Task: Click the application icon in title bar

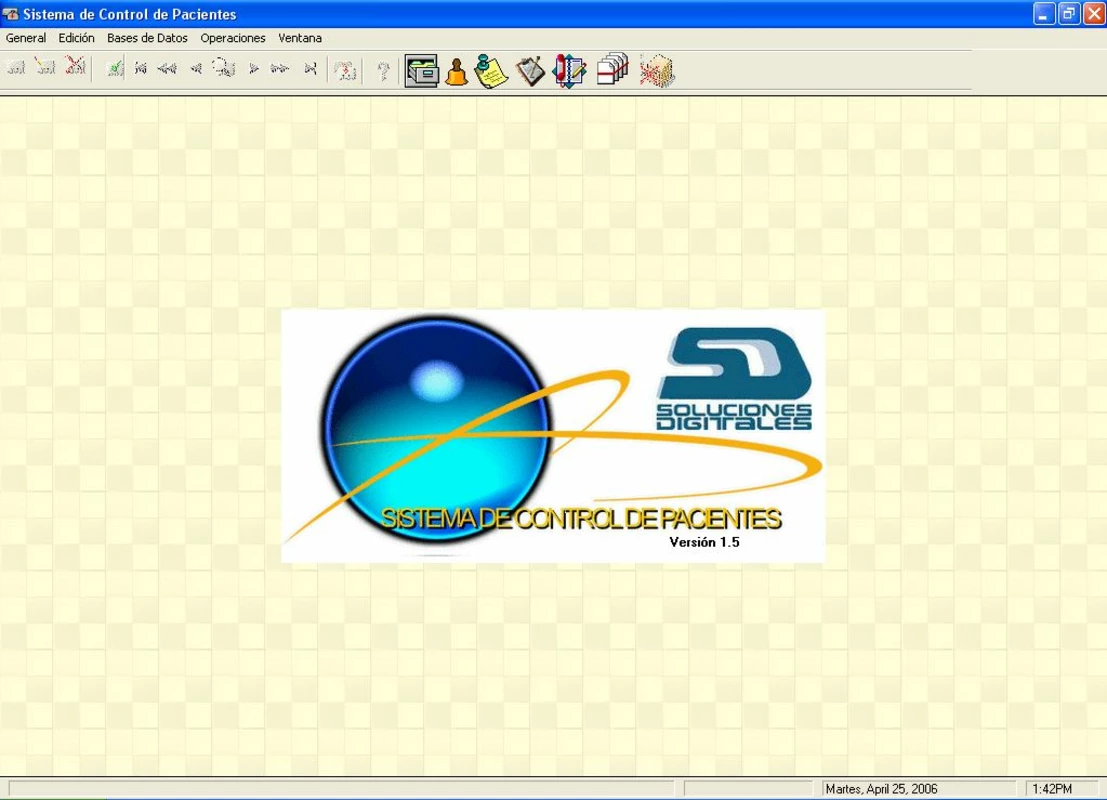Action: (11, 13)
